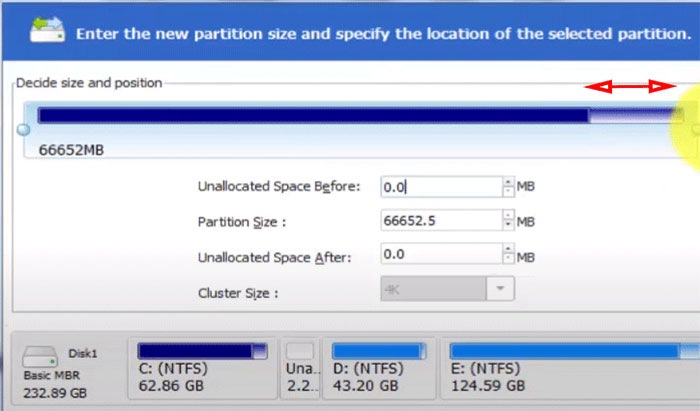Increase Unallocated Space After with up arrow
Image resolution: width=700 pixels, height=411 pixels.
pos(508,249)
